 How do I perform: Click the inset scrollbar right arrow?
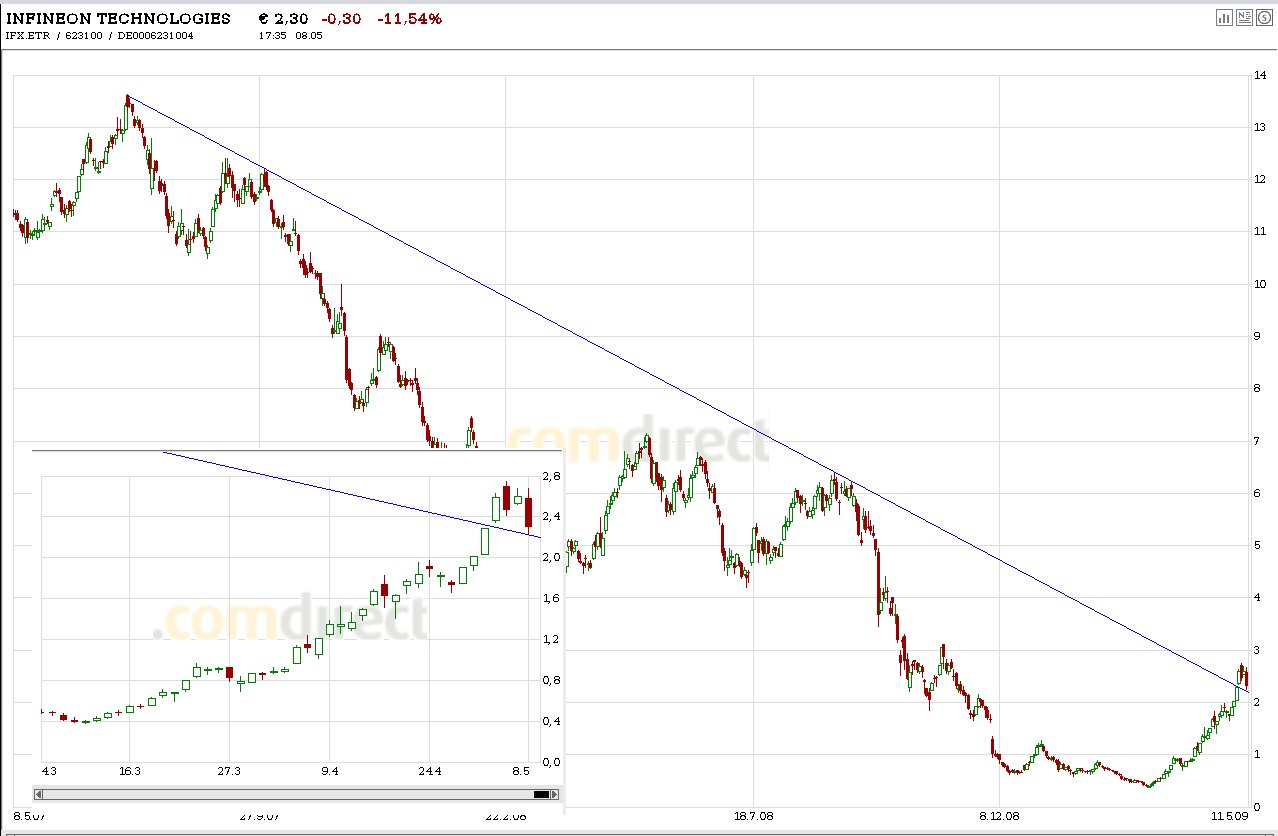pyautogui.click(x=556, y=794)
